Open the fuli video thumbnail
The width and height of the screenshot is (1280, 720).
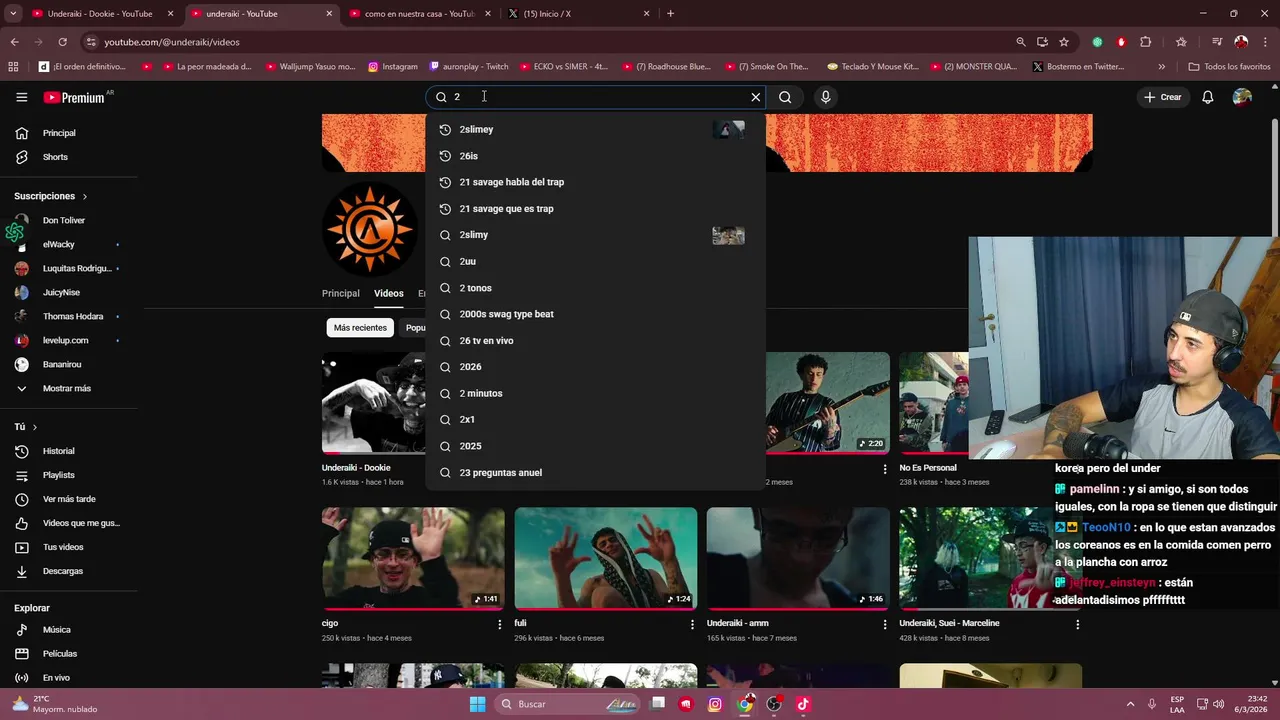[x=606, y=558]
